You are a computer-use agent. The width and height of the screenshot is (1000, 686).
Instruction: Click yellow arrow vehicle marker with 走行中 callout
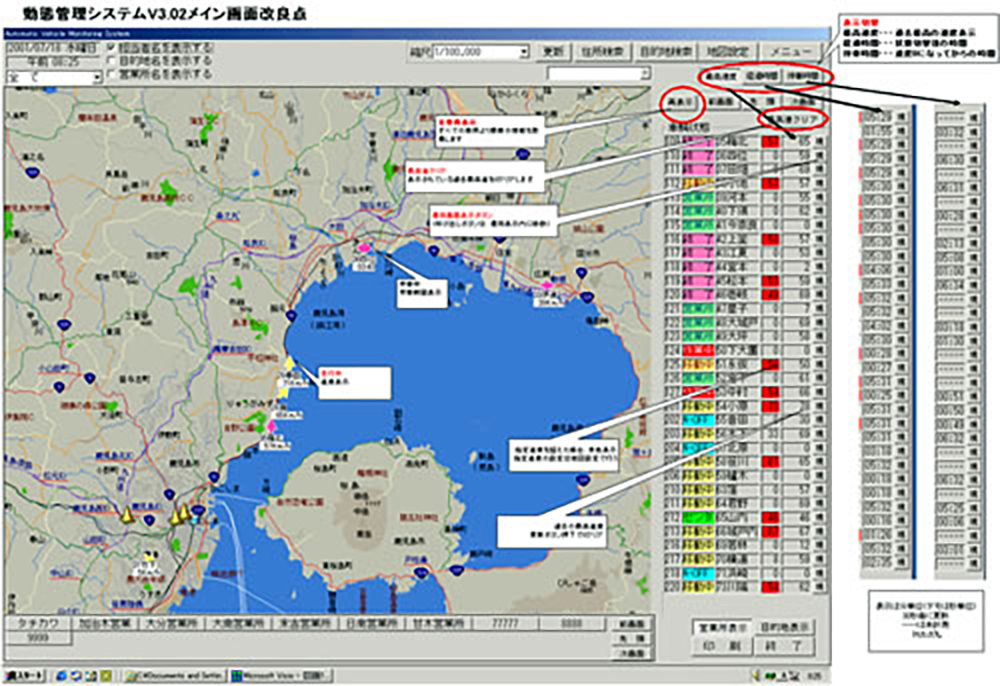(x=289, y=363)
